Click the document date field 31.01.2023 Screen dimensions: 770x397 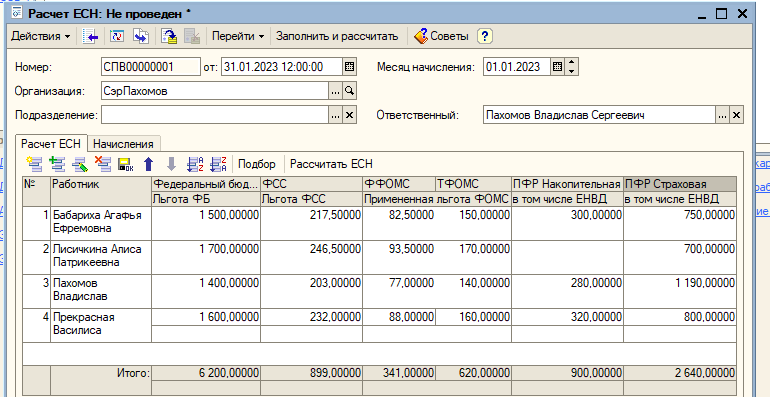coord(282,67)
